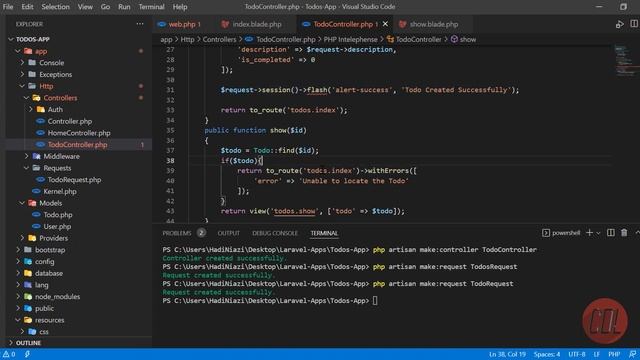Select TodoController.php in the explorer

77,144
